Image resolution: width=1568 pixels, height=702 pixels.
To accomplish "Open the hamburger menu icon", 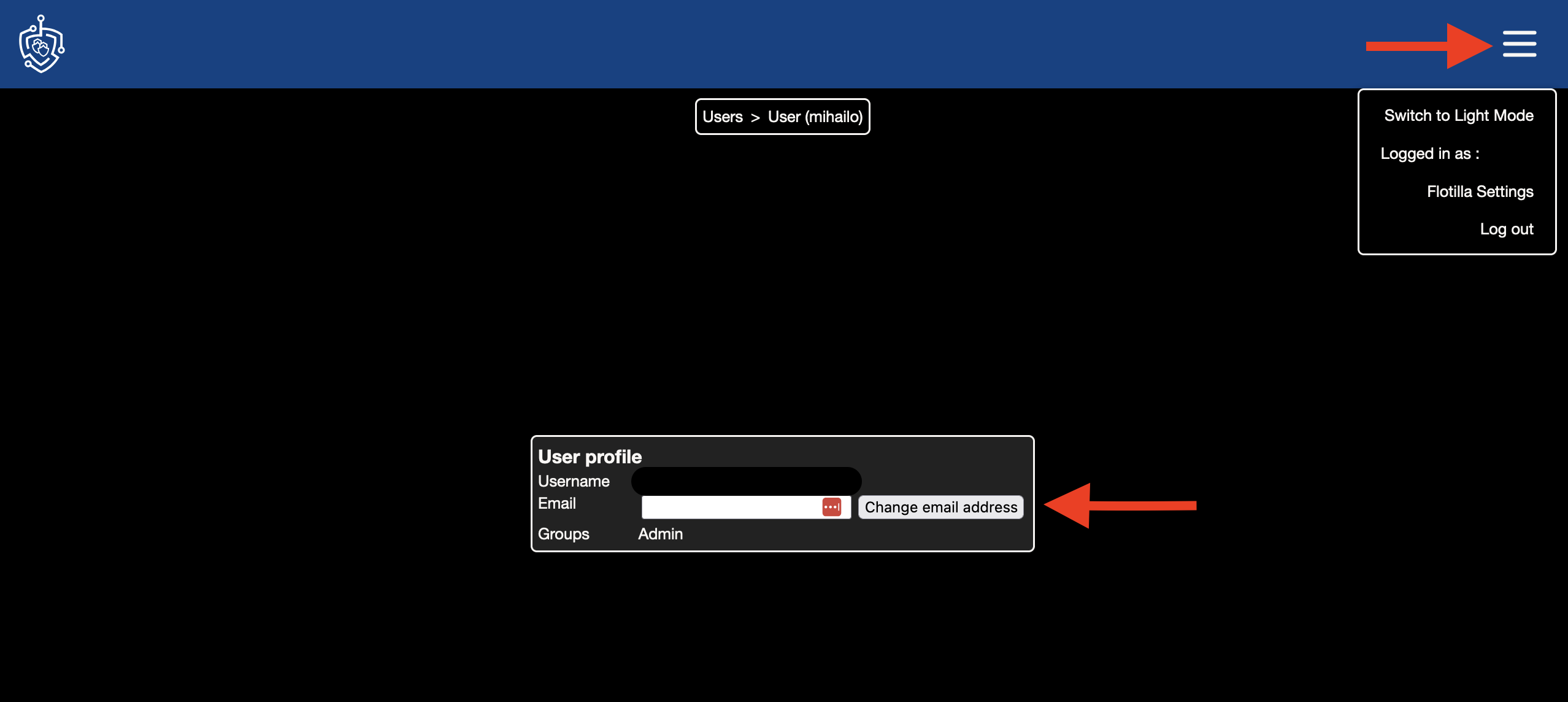I will pyautogui.click(x=1519, y=44).
